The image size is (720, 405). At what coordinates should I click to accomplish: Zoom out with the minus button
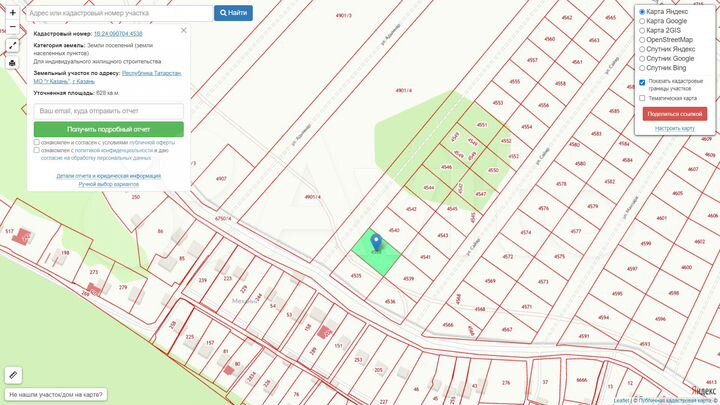(x=12, y=27)
